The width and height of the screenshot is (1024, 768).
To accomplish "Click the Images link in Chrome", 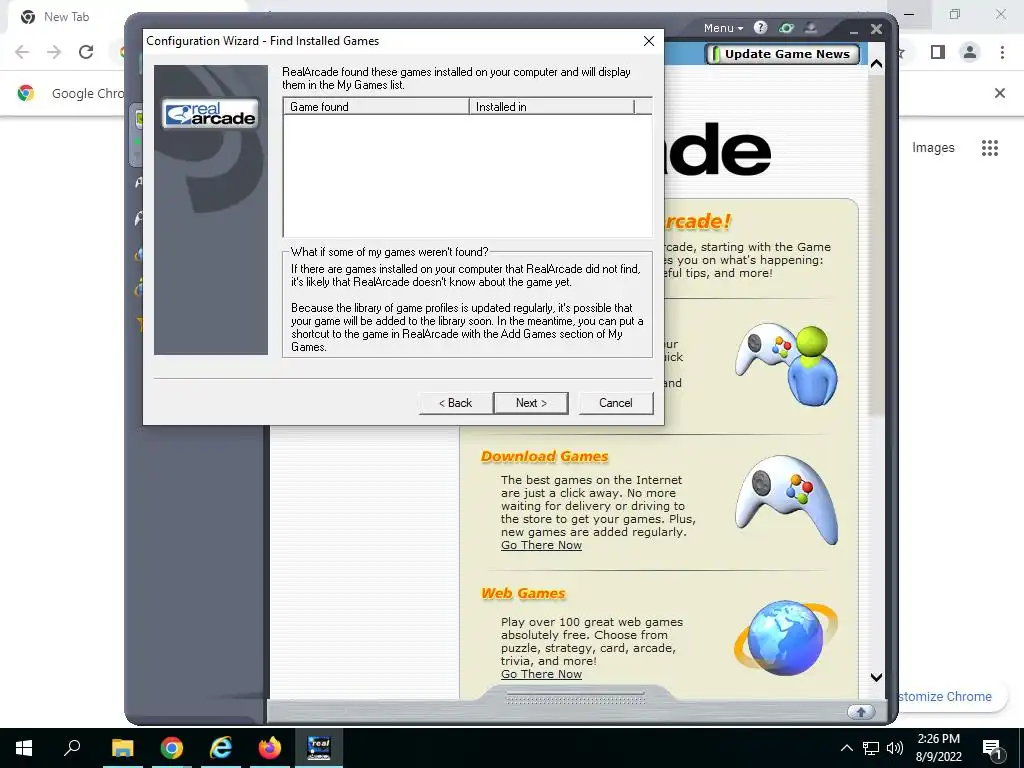I will (x=933, y=148).
